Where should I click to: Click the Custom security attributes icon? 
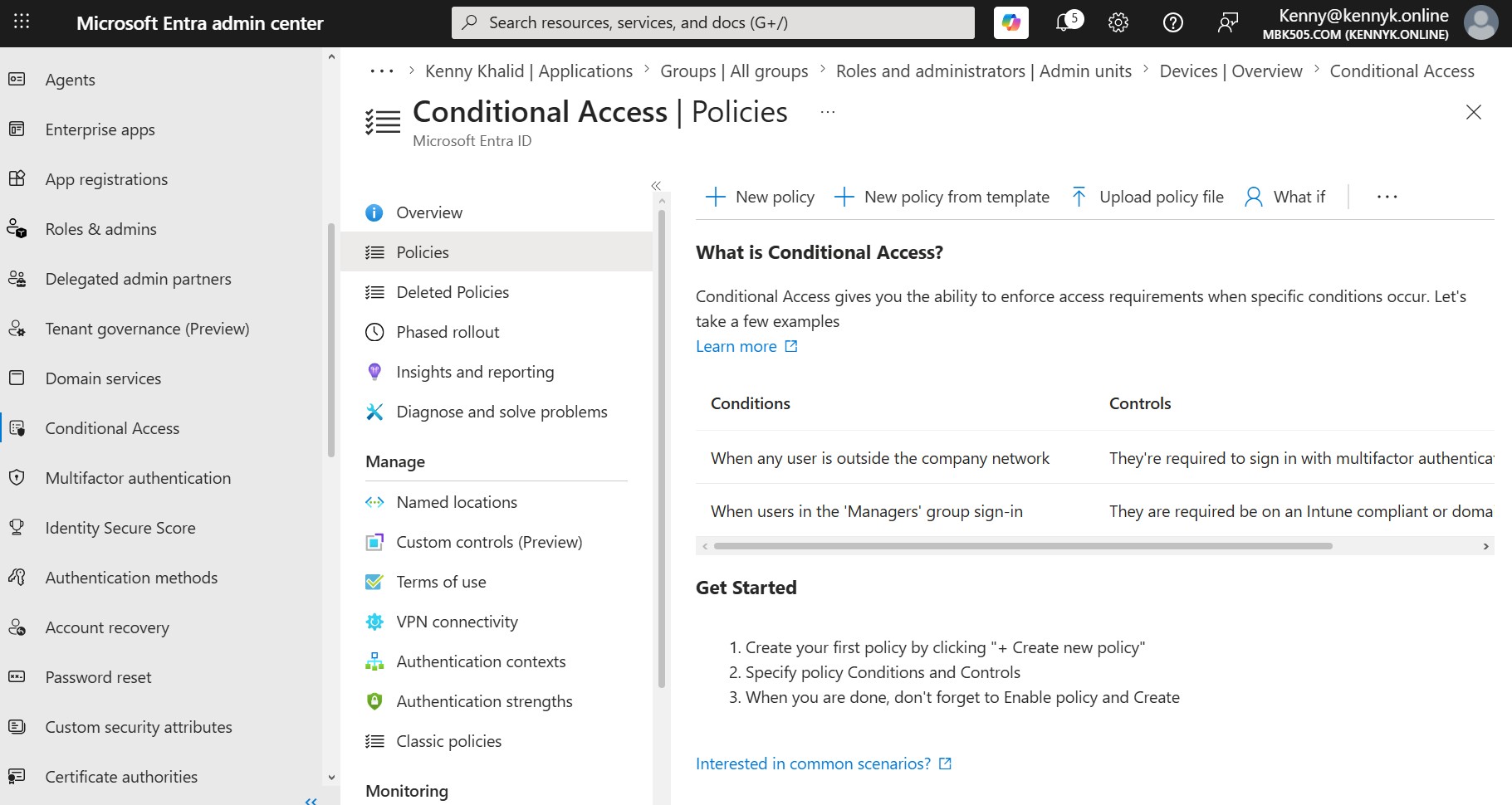(17, 727)
